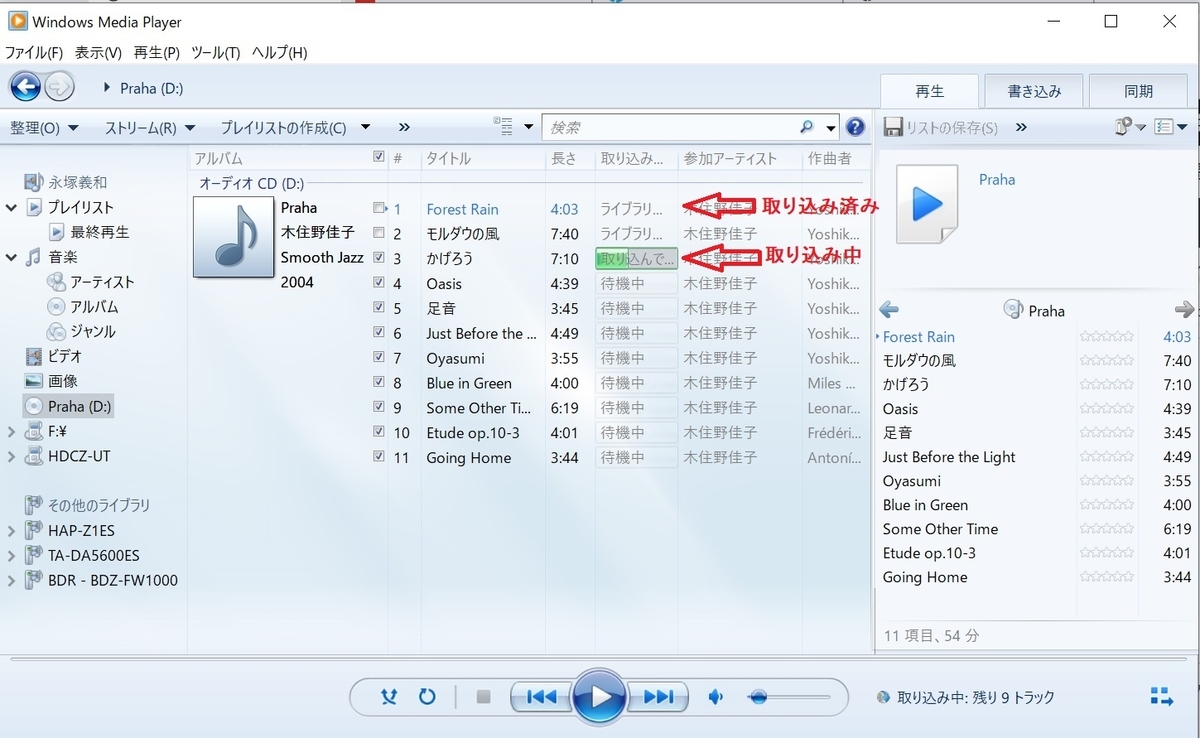This screenshot has height=738, width=1200.
Task: Click the 検索 search input field
Action: (672, 127)
